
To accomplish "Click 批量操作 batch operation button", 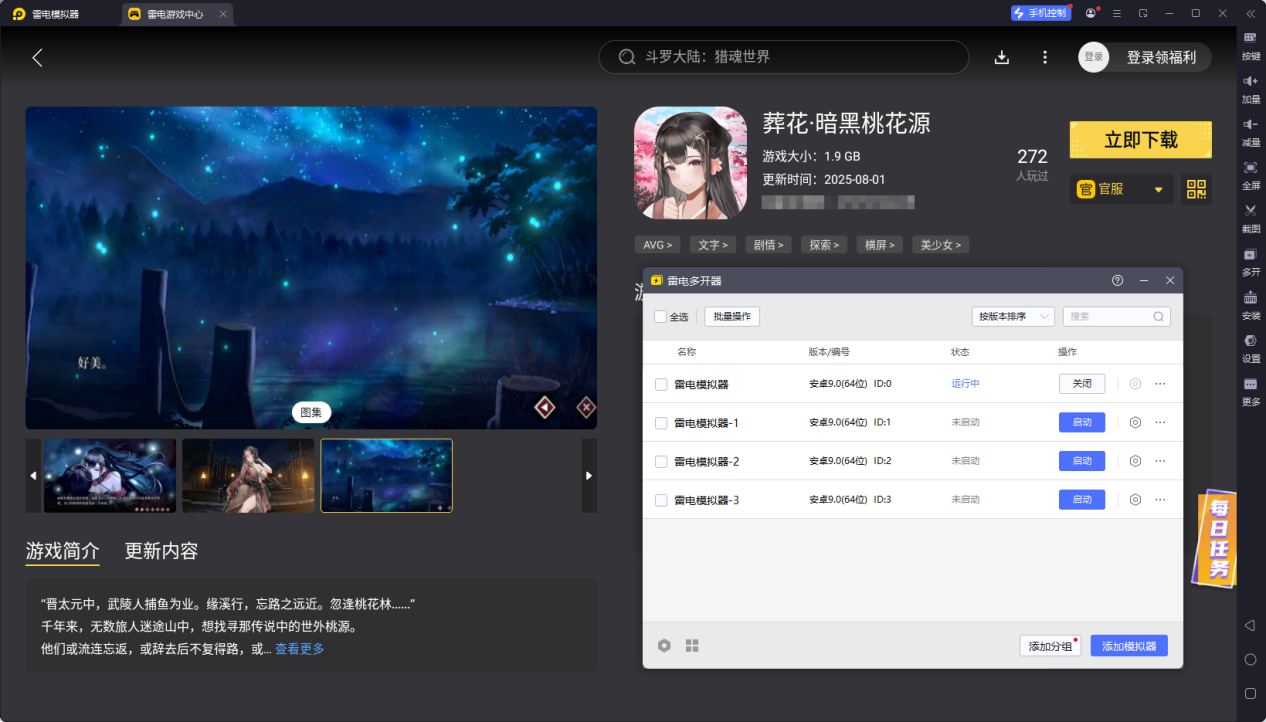I will click(x=732, y=316).
